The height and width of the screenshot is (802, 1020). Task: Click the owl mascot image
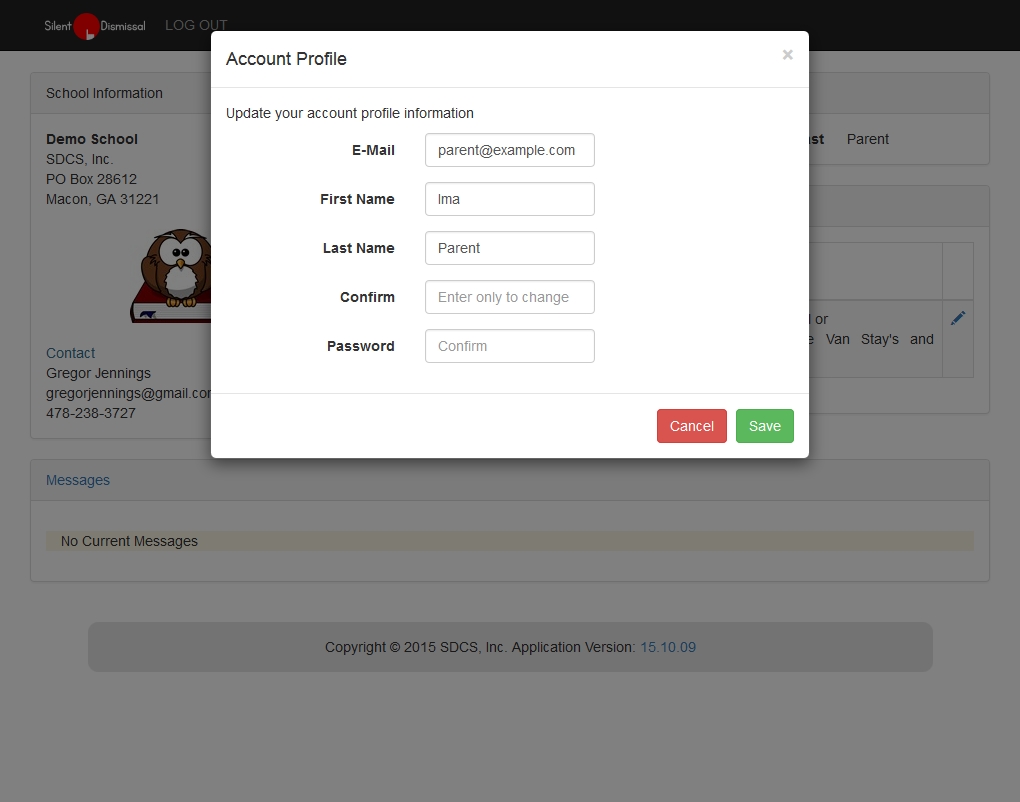(x=176, y=275)
